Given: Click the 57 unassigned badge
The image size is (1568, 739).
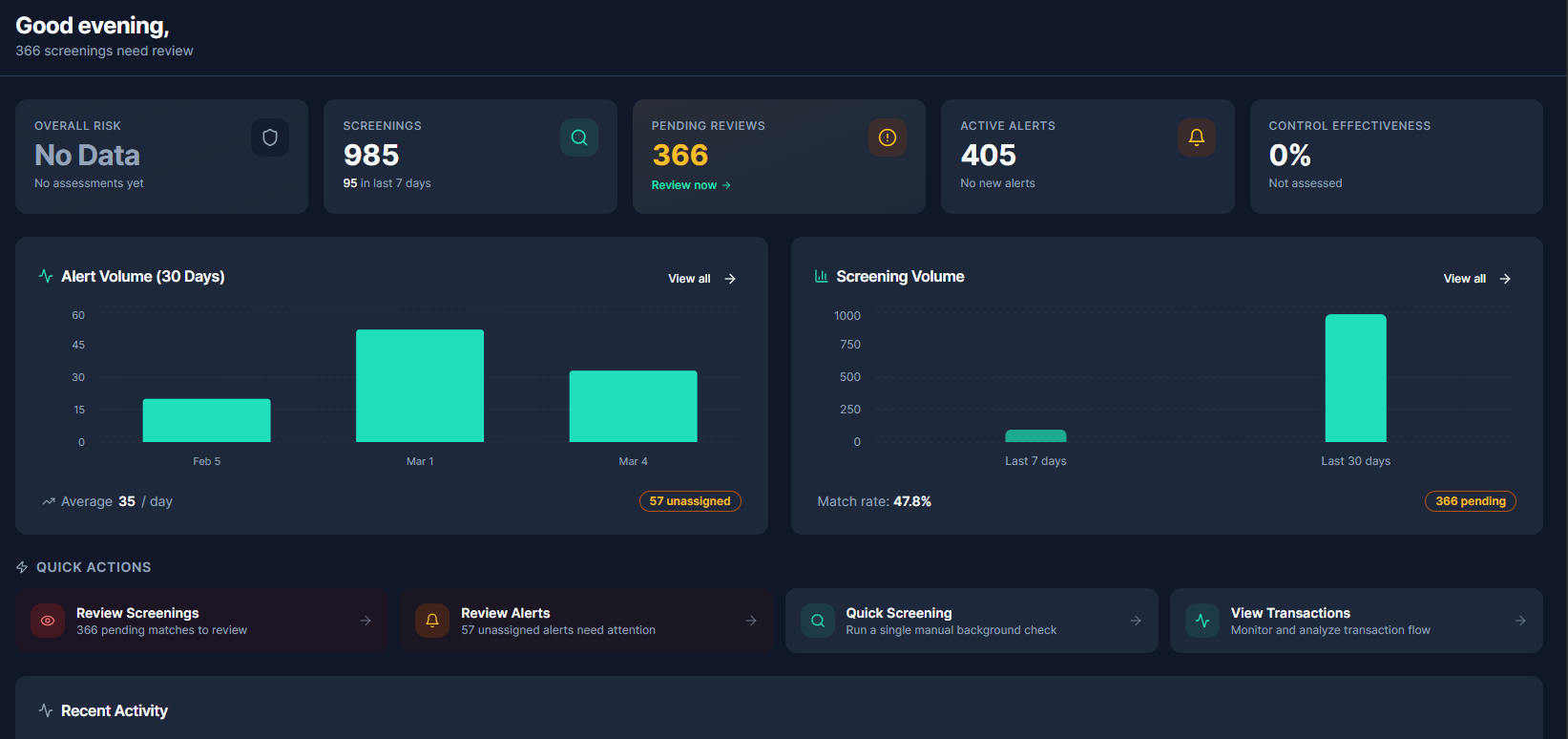Looking at the screenshot, I should tap(690, 501).
